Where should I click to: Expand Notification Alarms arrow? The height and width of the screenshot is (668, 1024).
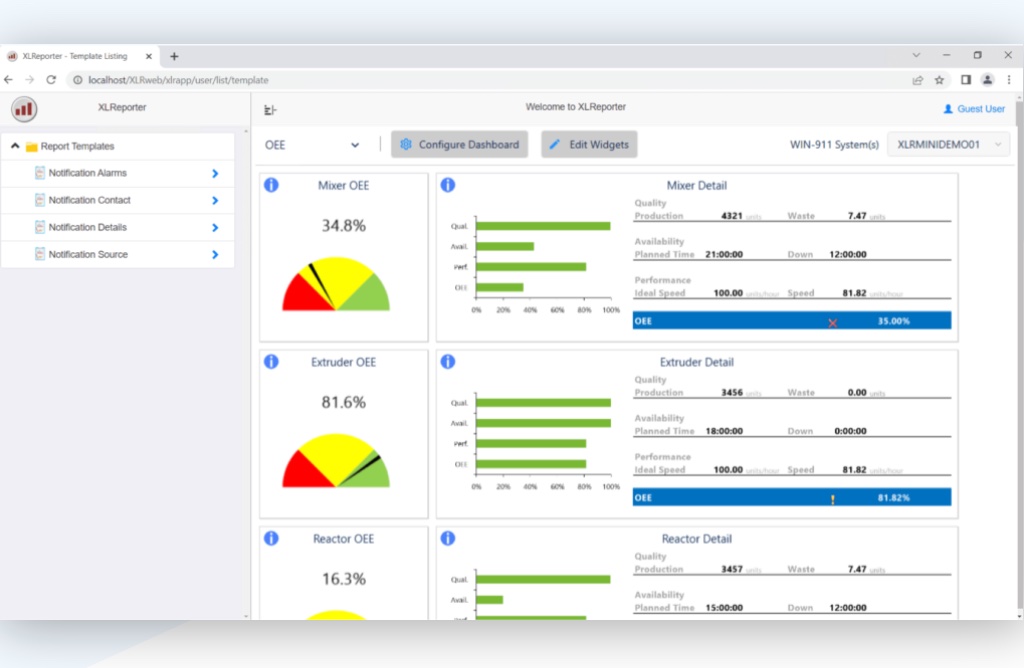pos(215,174)
